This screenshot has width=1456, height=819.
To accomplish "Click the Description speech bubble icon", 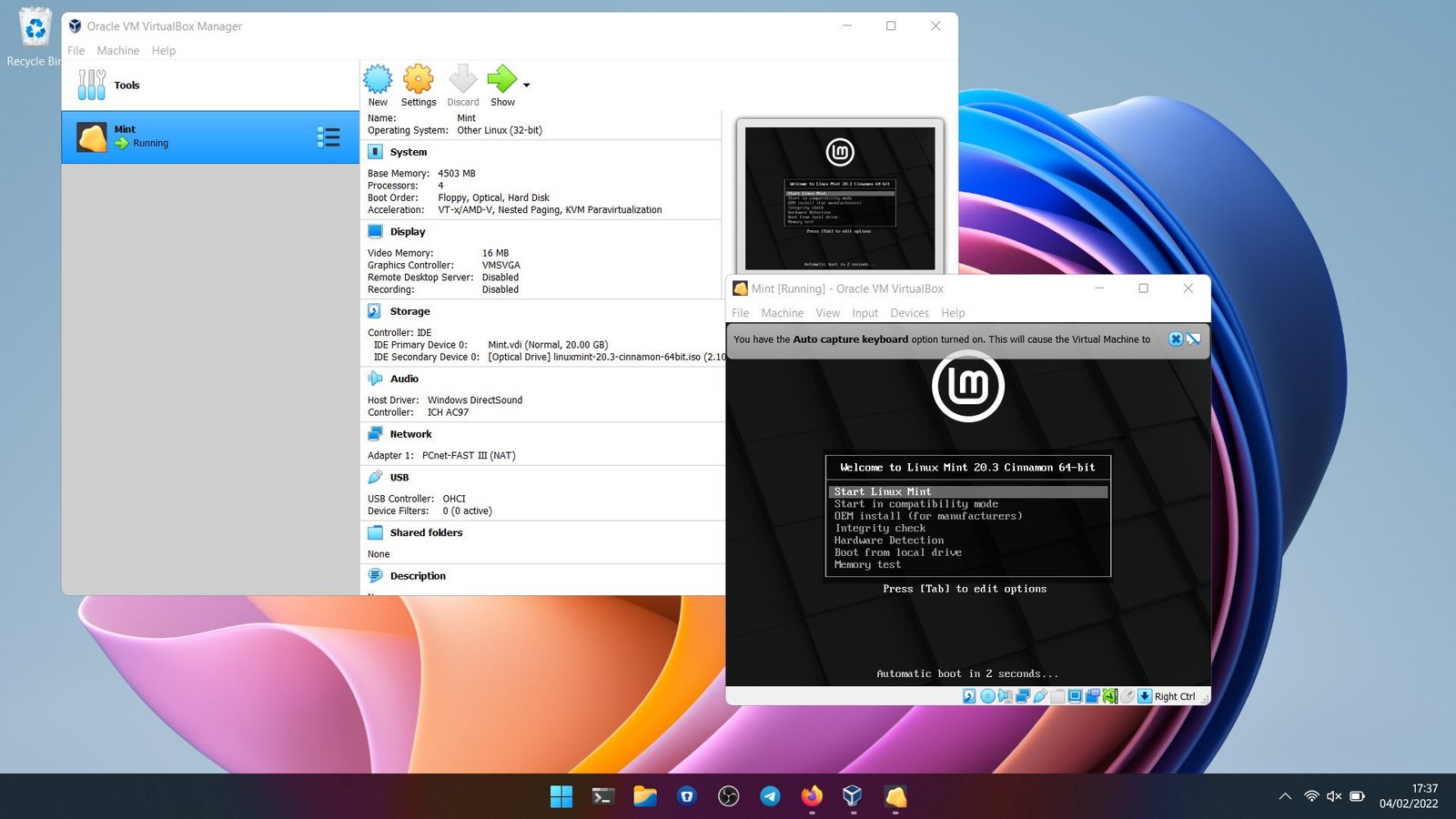I will pos(375,576).
